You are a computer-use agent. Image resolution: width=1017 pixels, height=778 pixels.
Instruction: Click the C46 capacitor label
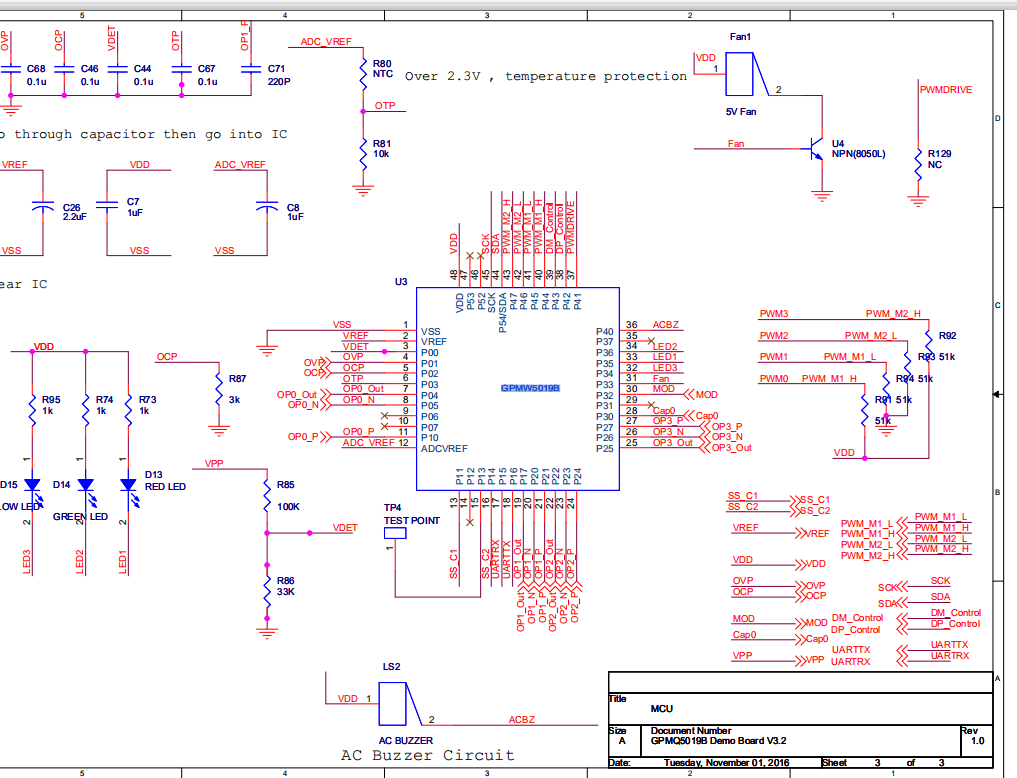[90, 75]
